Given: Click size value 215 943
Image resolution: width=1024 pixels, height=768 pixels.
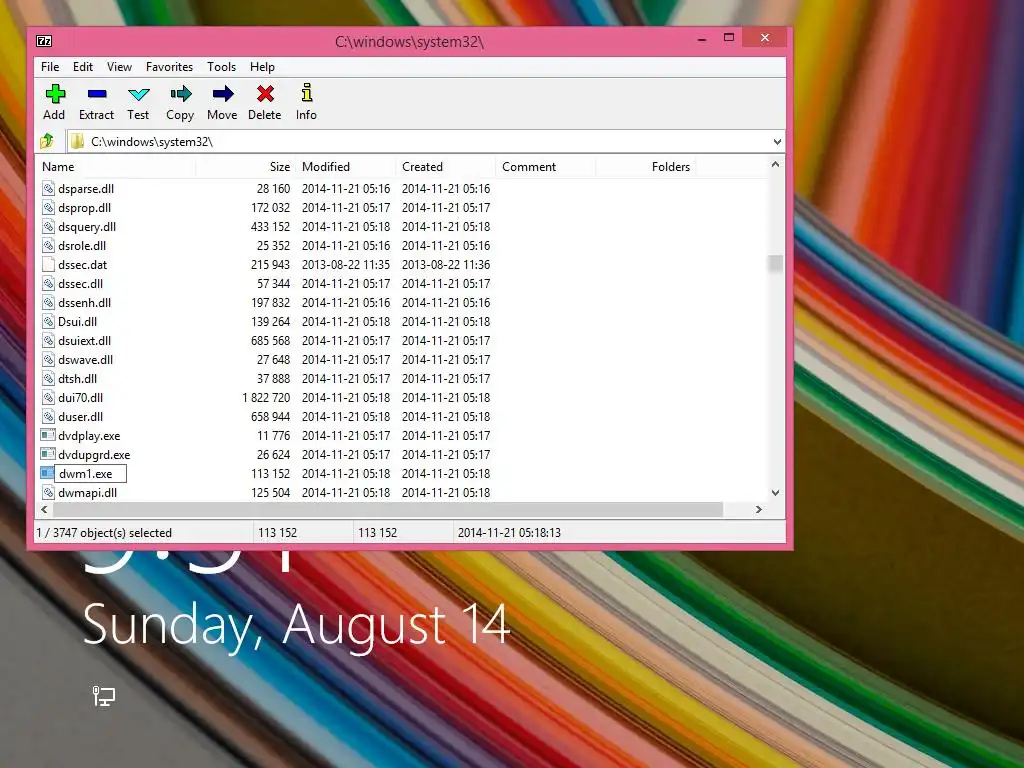Looking at the screenshot, I should click(270, 264).
